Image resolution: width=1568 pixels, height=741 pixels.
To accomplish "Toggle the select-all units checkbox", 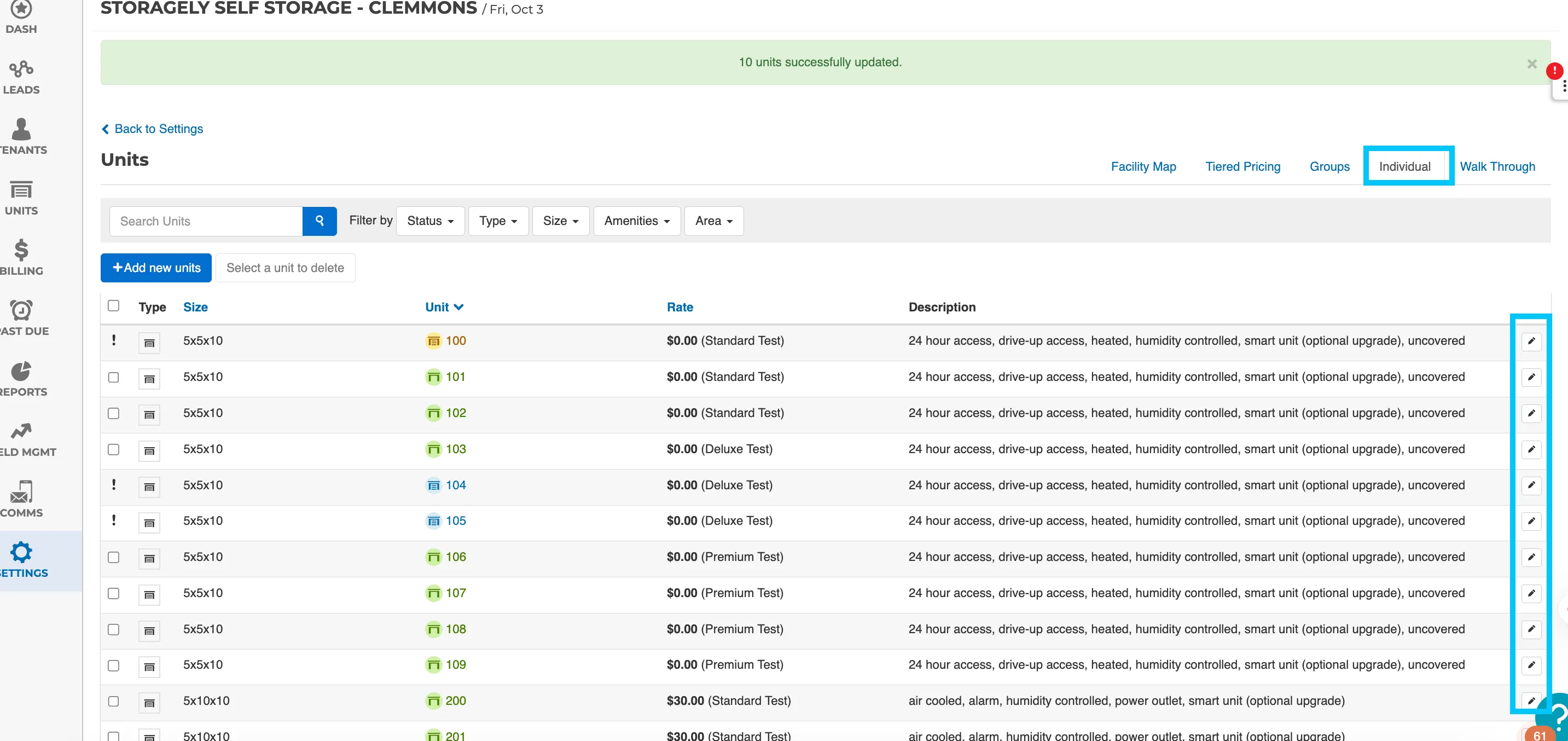I will 113,306.
